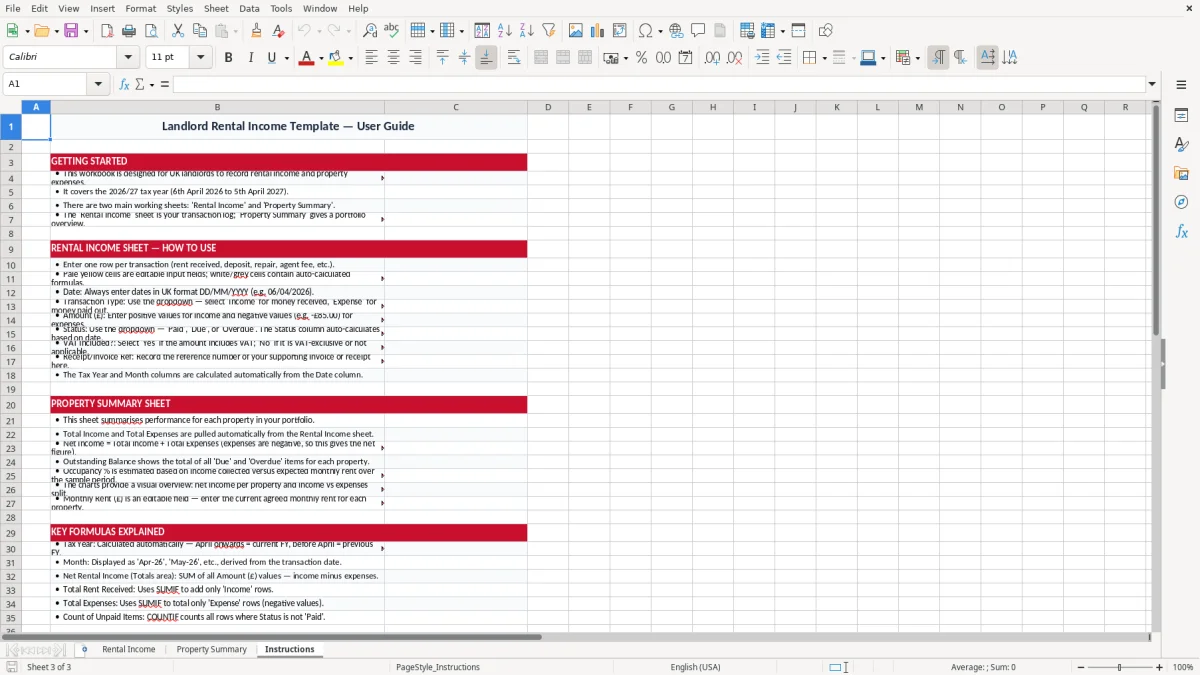
Task: Toggle Align Bottom
Action: pos(486,58)
